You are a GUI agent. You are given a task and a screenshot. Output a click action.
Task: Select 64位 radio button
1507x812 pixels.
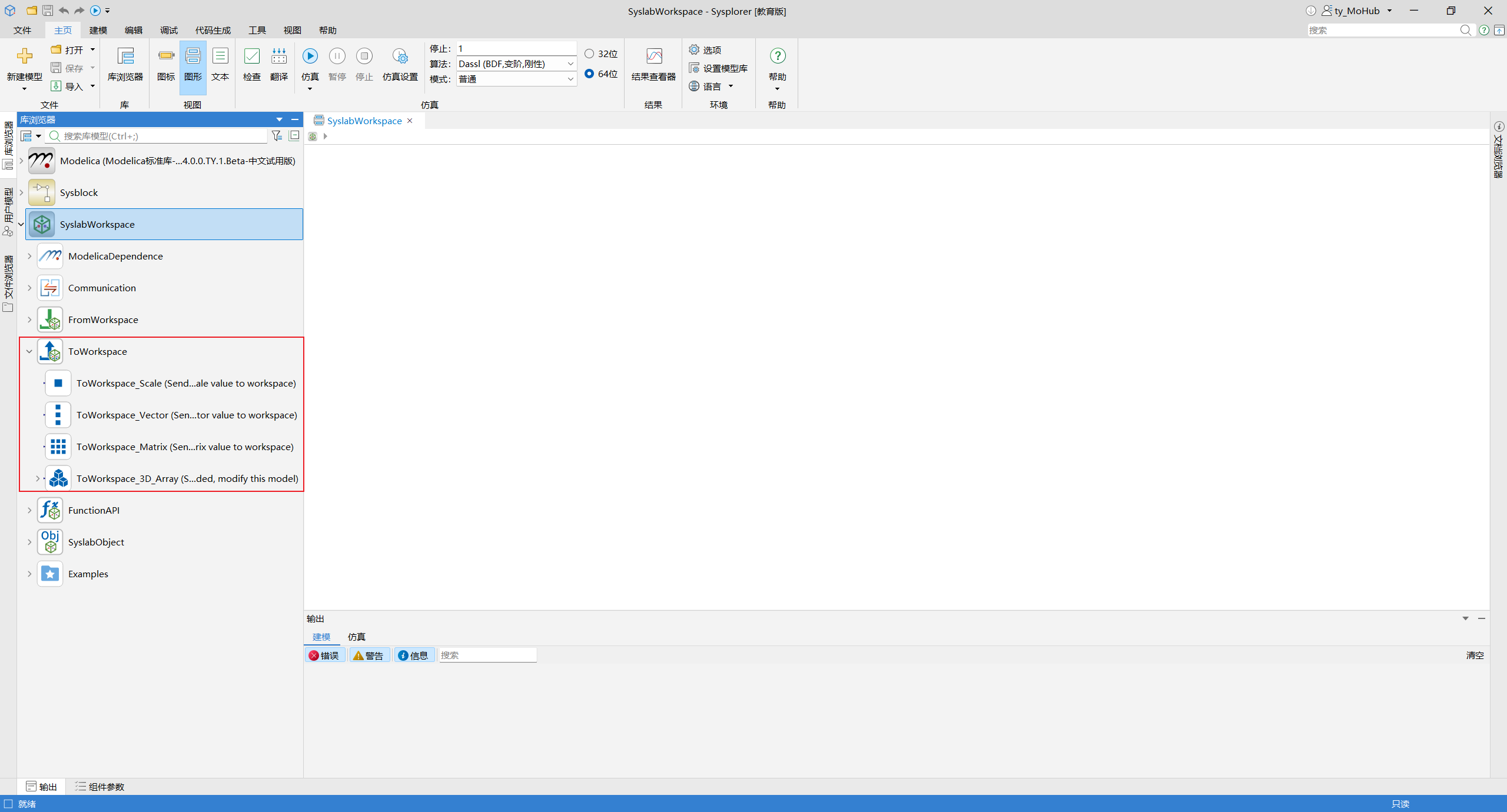click(589, 74)
